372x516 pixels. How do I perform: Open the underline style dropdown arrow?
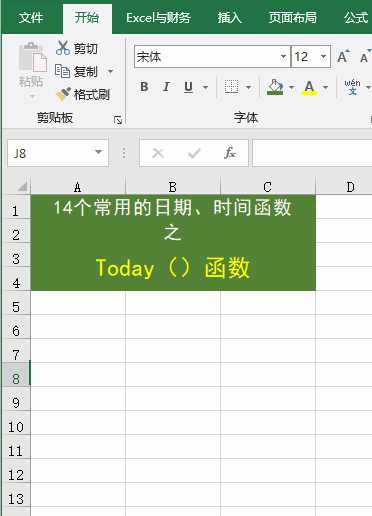(x=205, y=87)
